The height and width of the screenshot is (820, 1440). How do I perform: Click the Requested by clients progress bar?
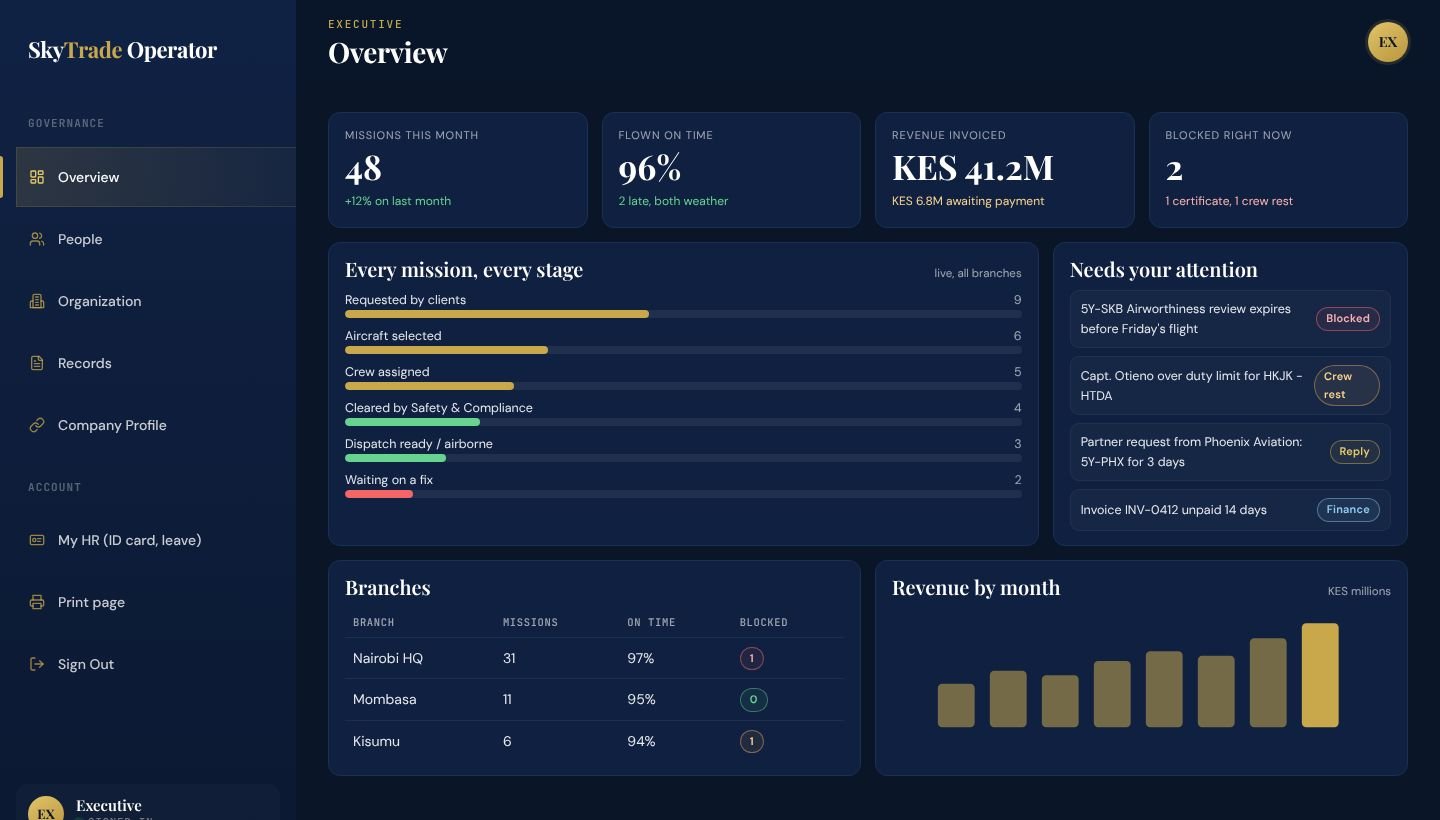(x=683, y=314)
